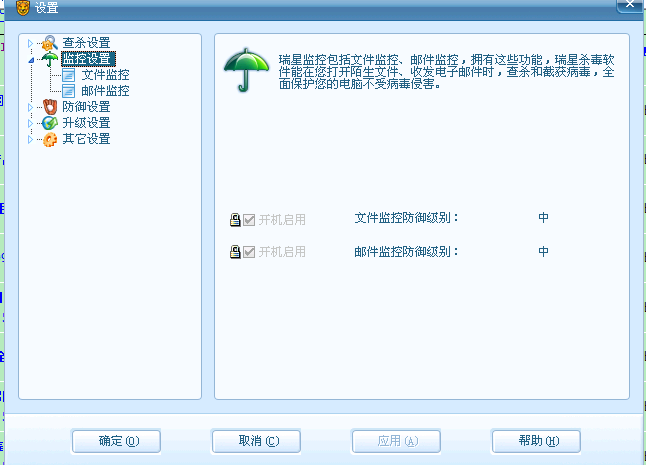
Task: Click the 文件监控防御级别 label
Action: [x=406, y=218]
